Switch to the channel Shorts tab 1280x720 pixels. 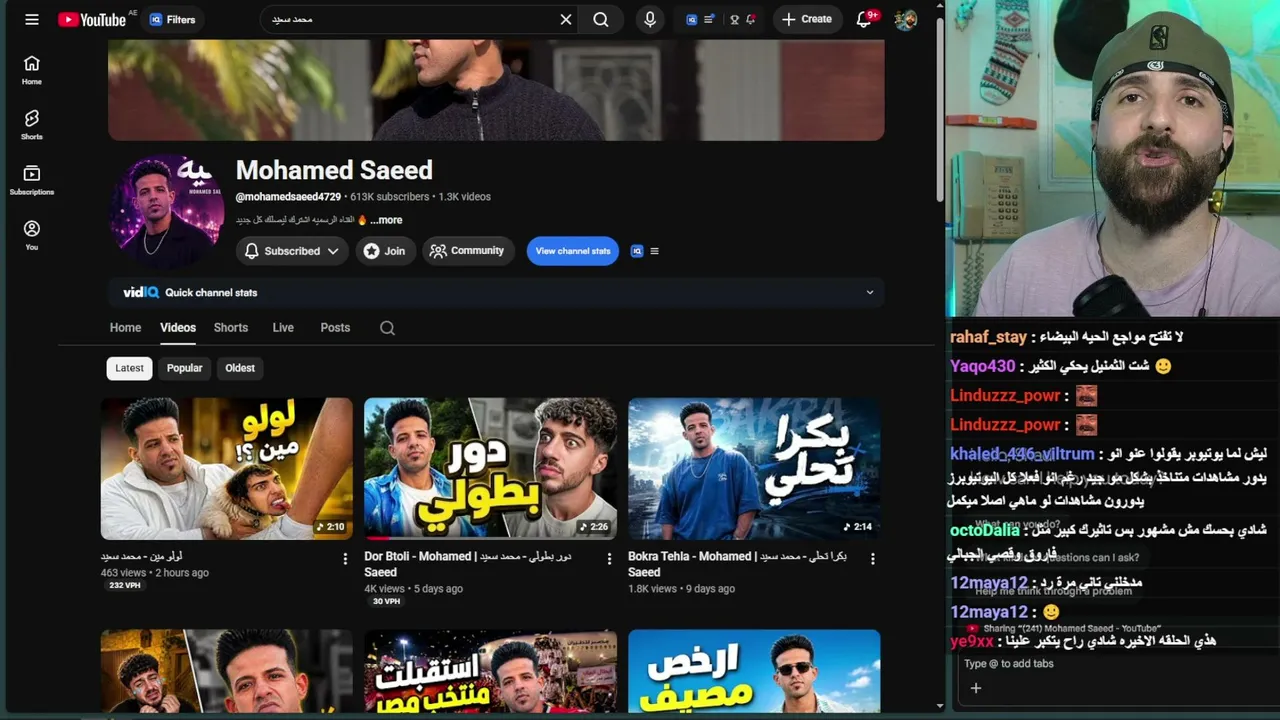coord(231,328)
